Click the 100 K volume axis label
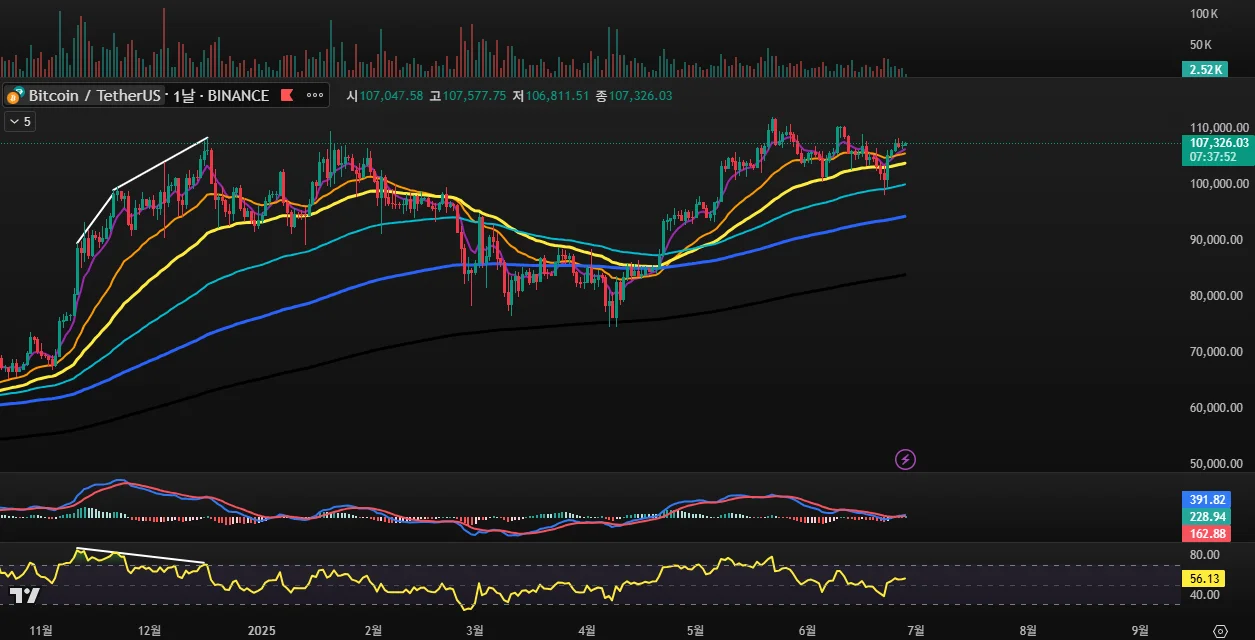Image resolution: width=1255 pixels, height=640 pixels. (x=1204, y=14)
